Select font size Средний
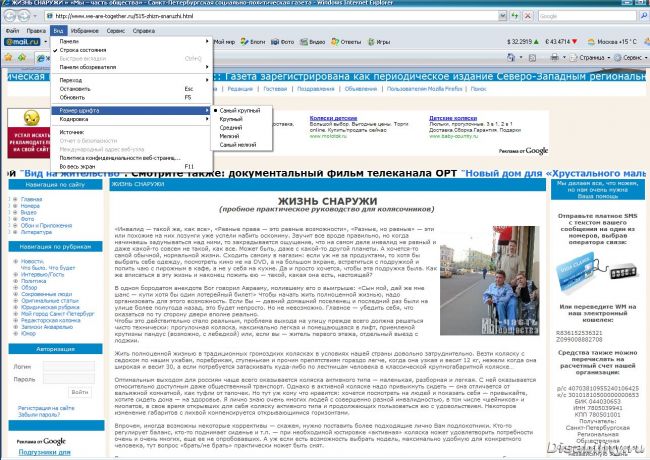The image size is (650, 460). (x=241, y=128)
